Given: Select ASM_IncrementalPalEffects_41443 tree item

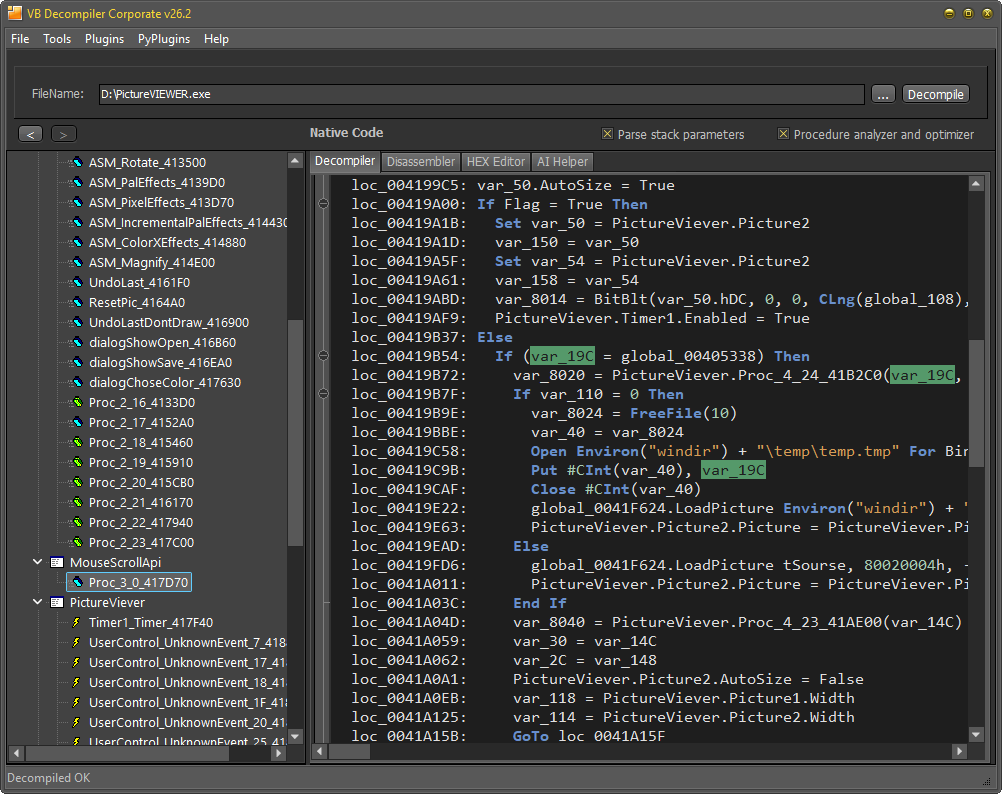Looking at the screenshot, I should 187,222.
